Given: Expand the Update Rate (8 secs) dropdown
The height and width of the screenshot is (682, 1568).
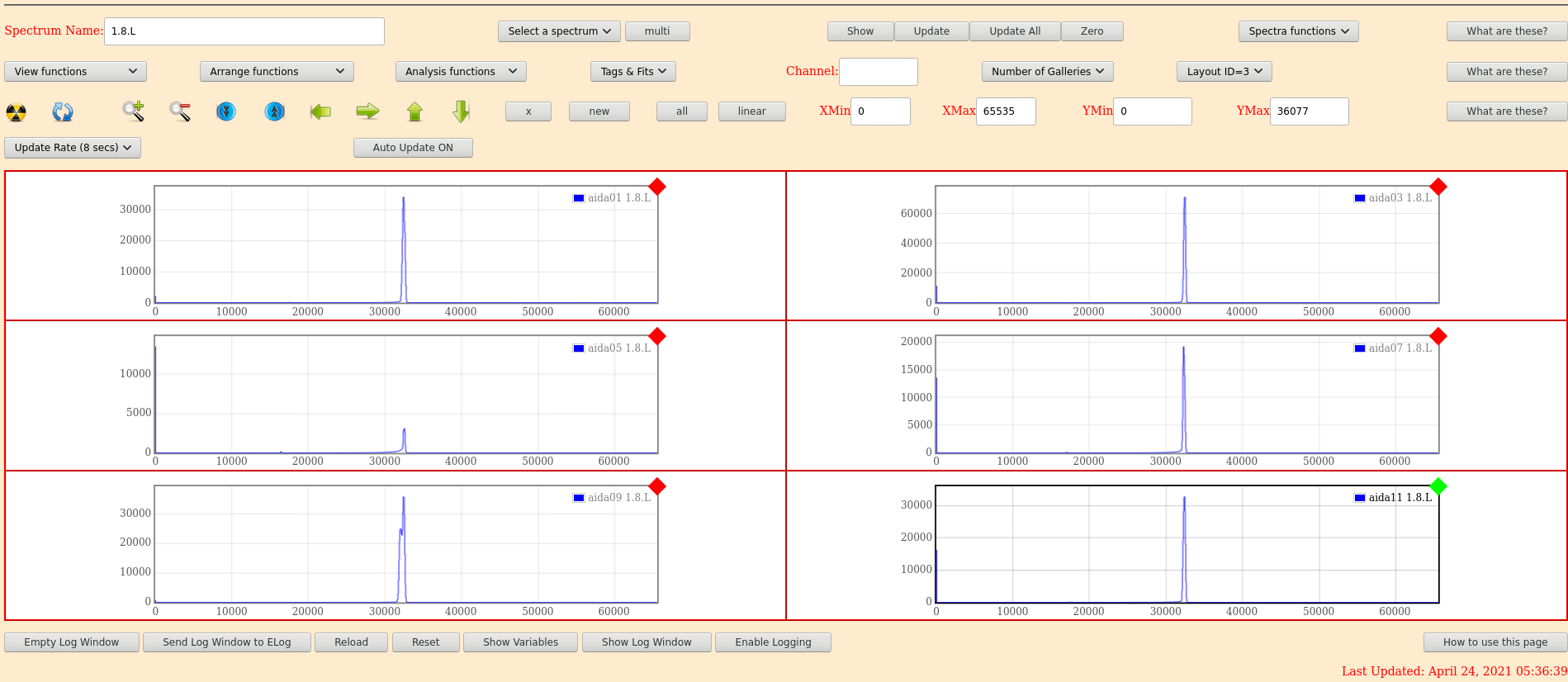Looking at the screenshot, I should point(73,148).
